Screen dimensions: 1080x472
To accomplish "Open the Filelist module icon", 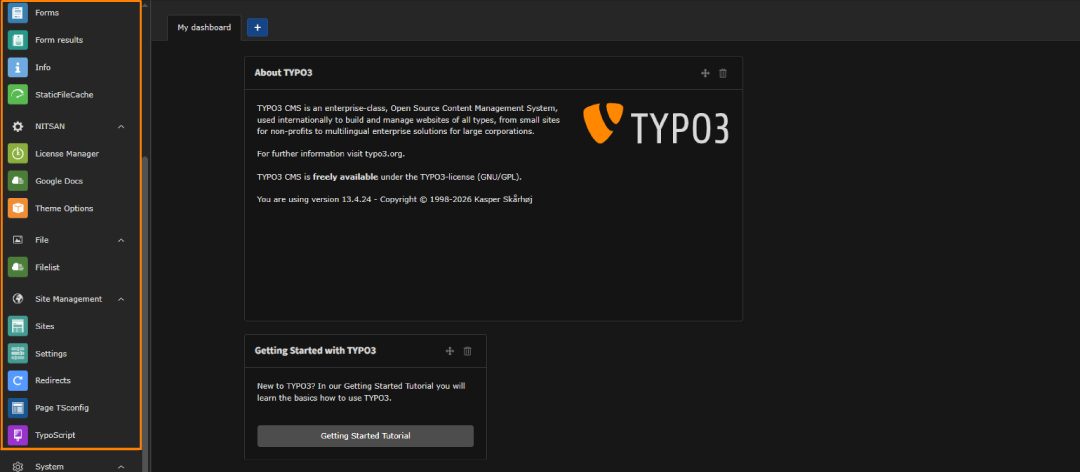I will coord(18,267).
